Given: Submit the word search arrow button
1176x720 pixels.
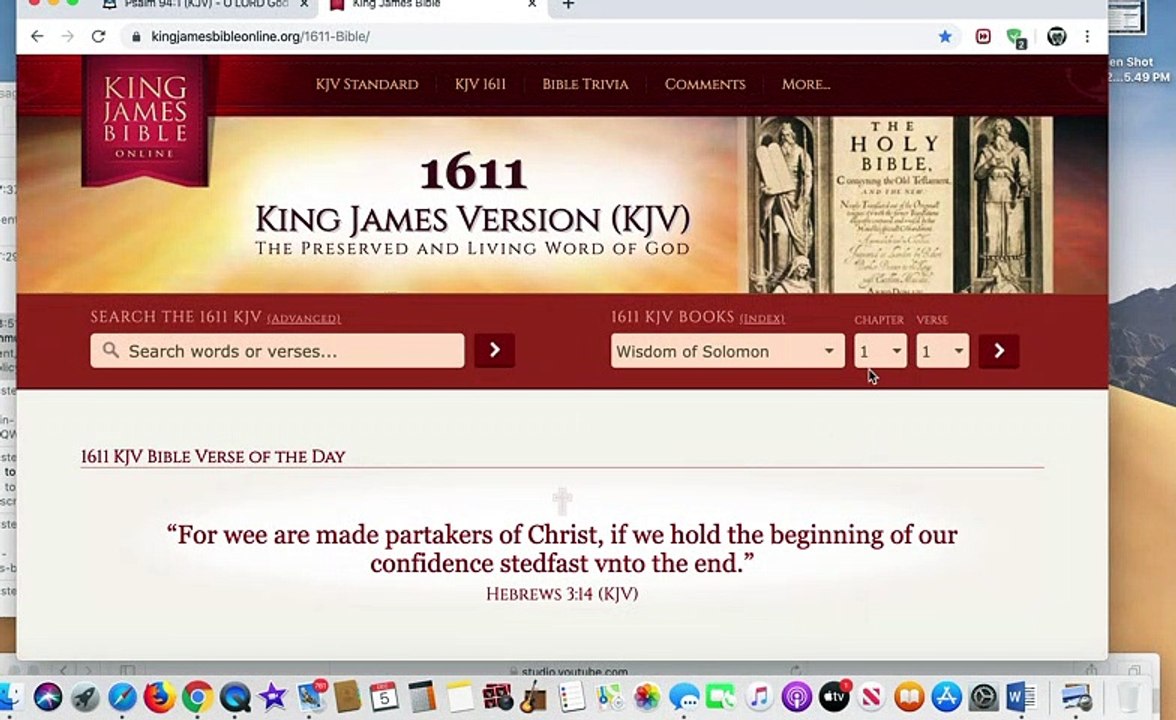Looking at the screenshot, I should tap(494, 350).
